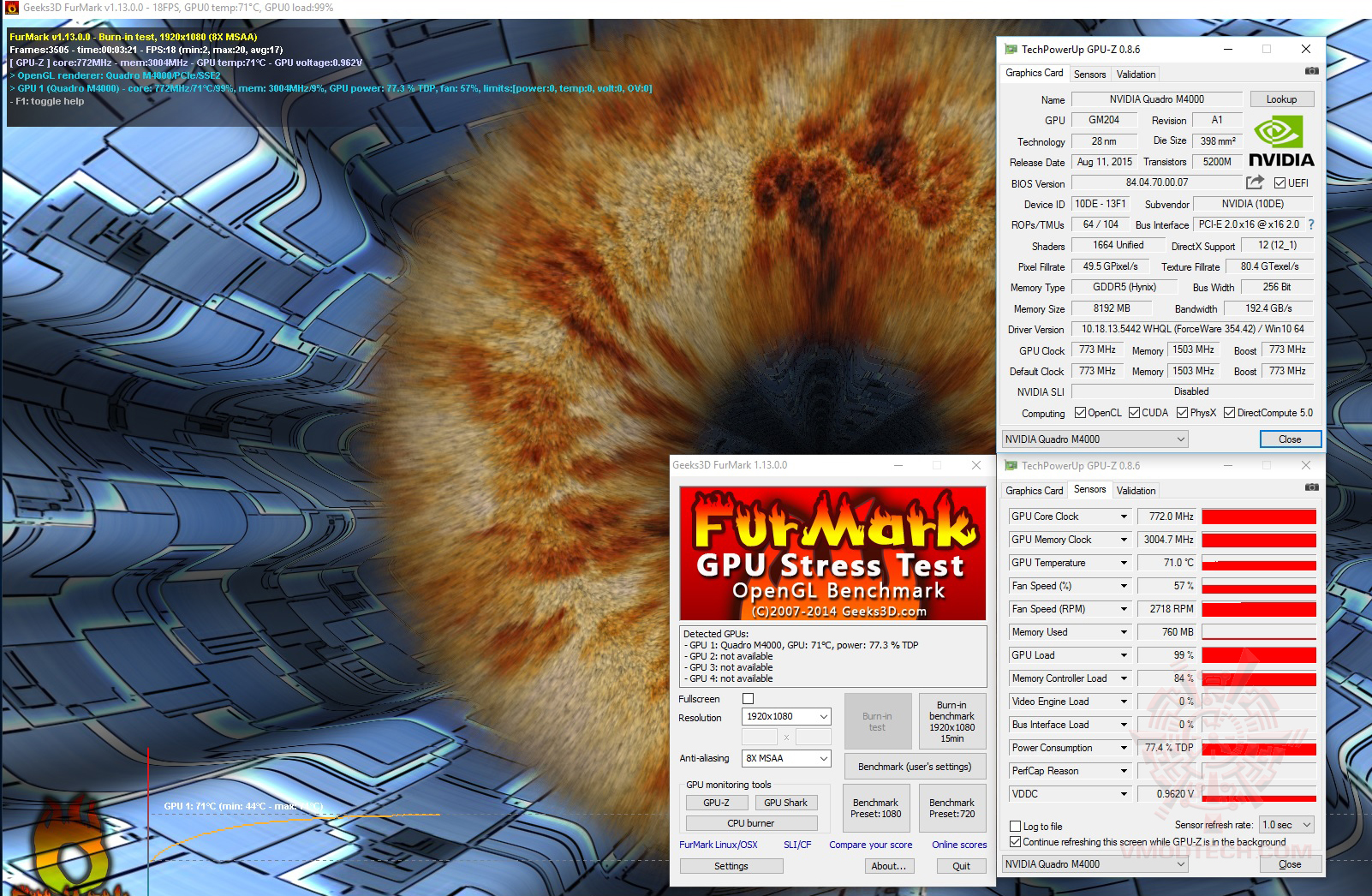The height and width of the screenshot is (896, 1372).
Task: Open FurMark Settings
Action: [x=731, y=866]
